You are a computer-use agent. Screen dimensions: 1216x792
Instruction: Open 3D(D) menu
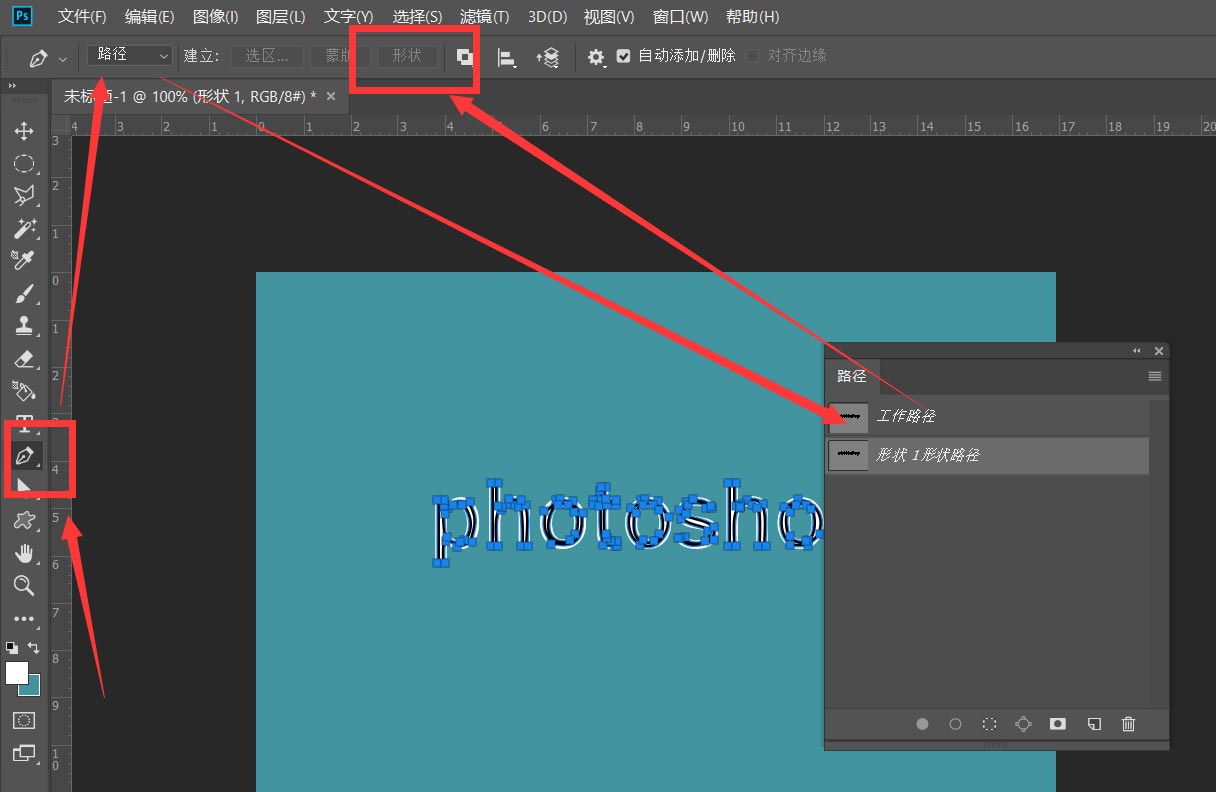coord(547,17)
